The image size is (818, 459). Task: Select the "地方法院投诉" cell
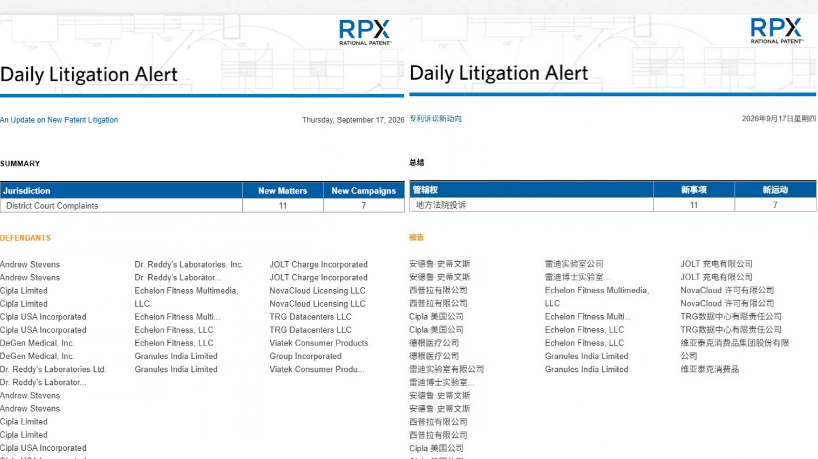[x=531, y=204]
